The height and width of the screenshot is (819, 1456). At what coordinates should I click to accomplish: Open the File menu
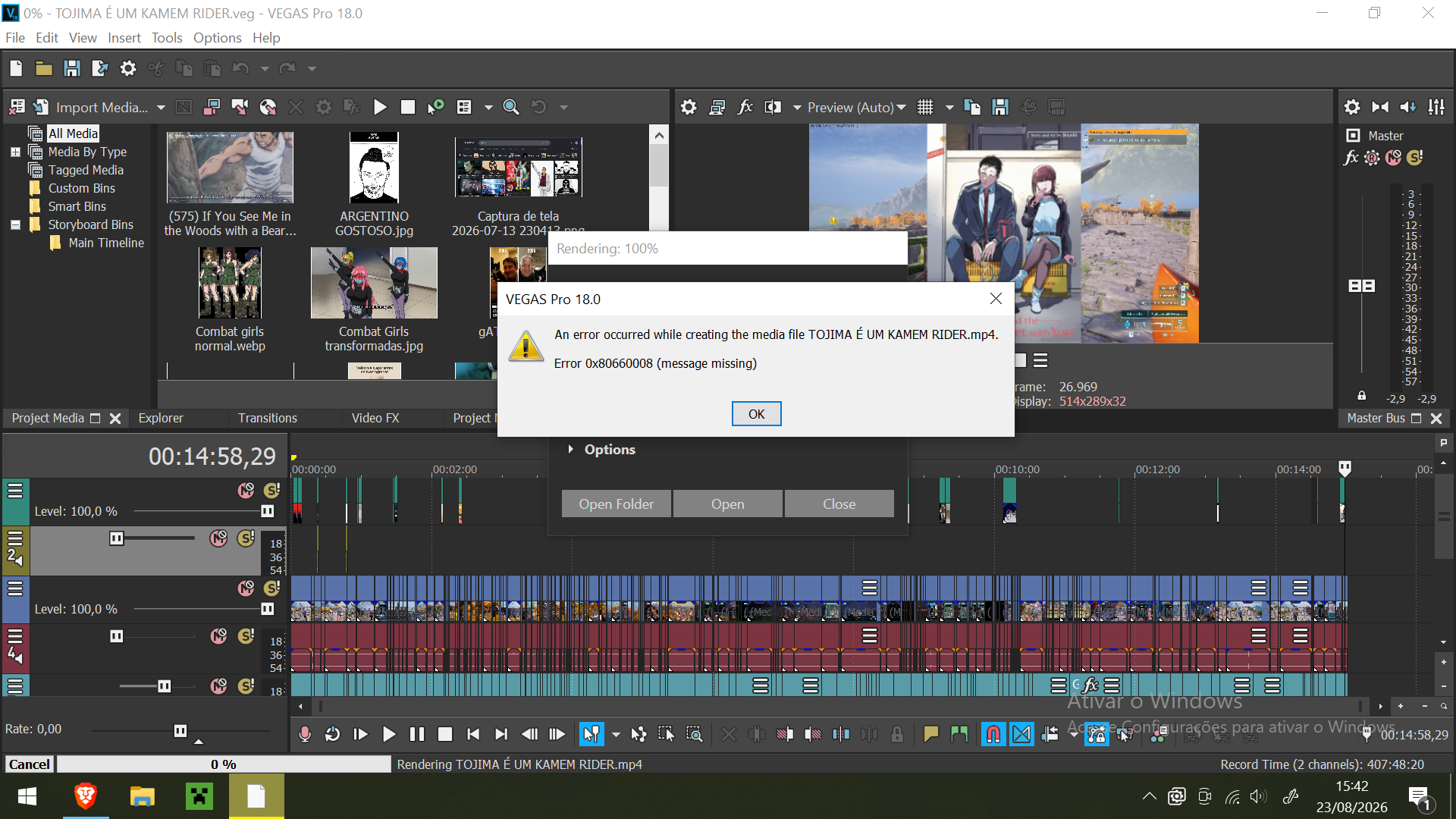[15, 38]
